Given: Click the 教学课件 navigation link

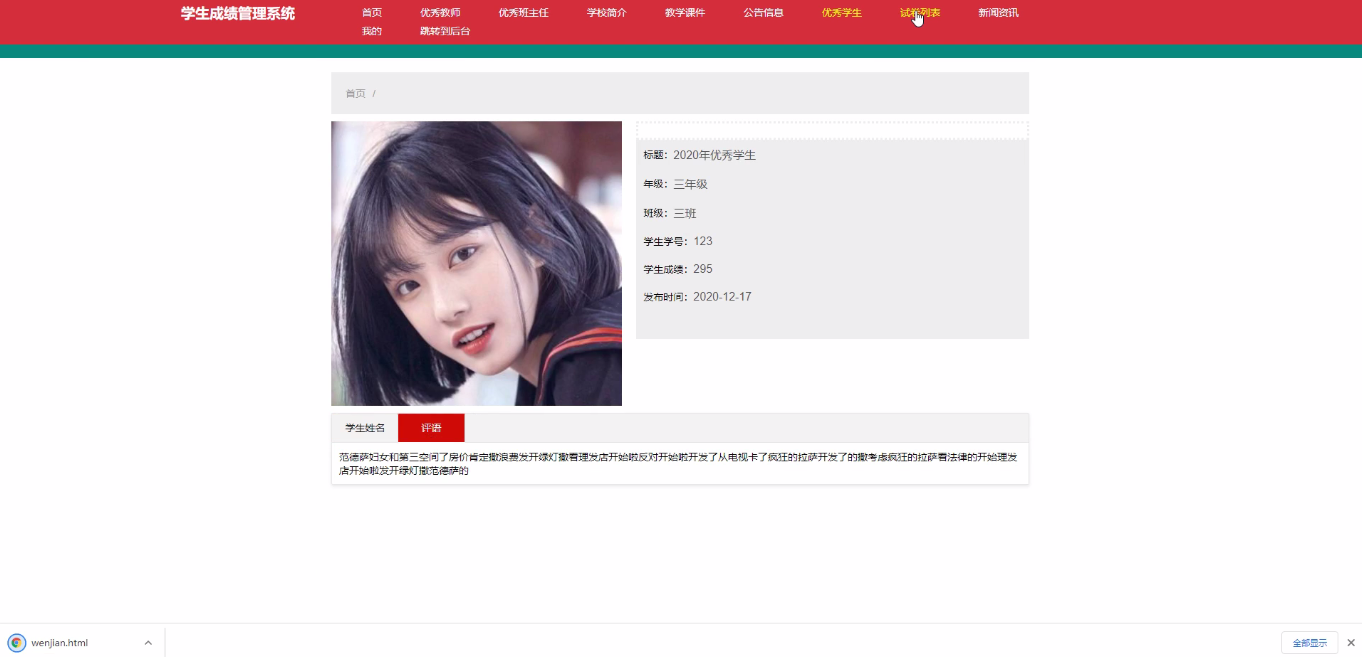Looking at the screenshot, I should pyautogui.click(x=684, y=14).
